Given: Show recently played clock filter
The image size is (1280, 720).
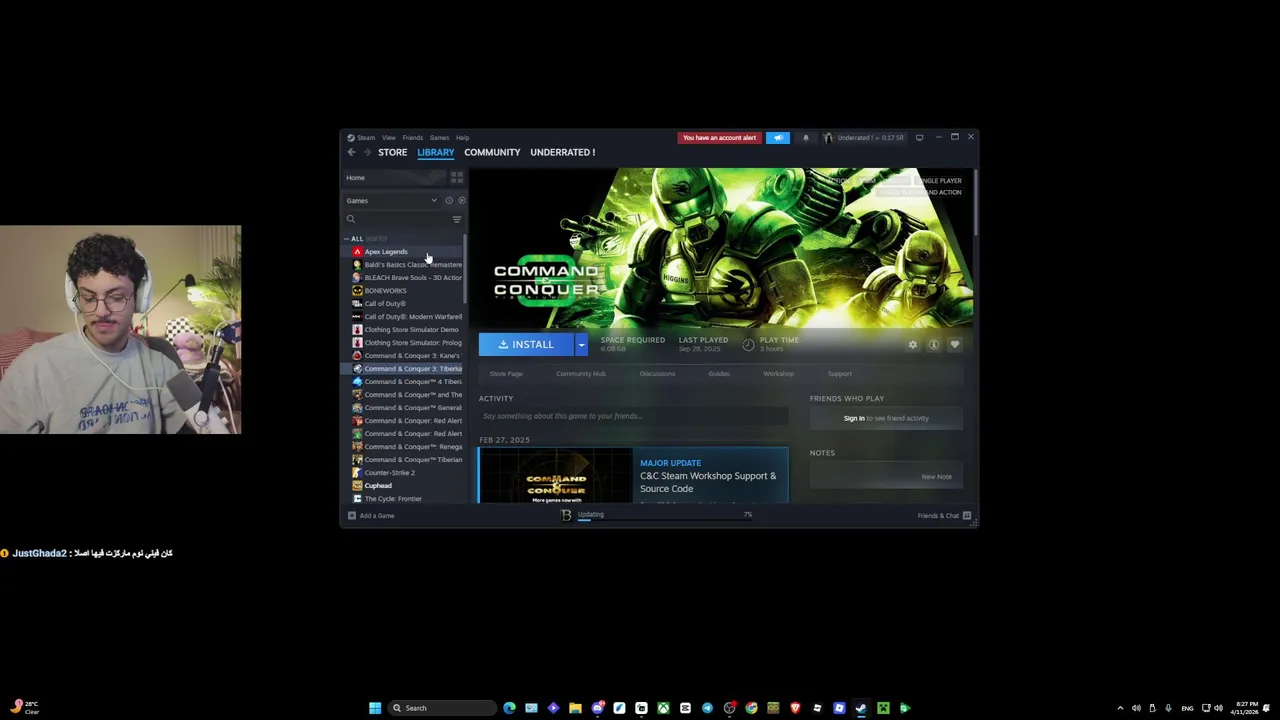Looking at the screenshot, I should pyautogui.click(x=449, y=200).
